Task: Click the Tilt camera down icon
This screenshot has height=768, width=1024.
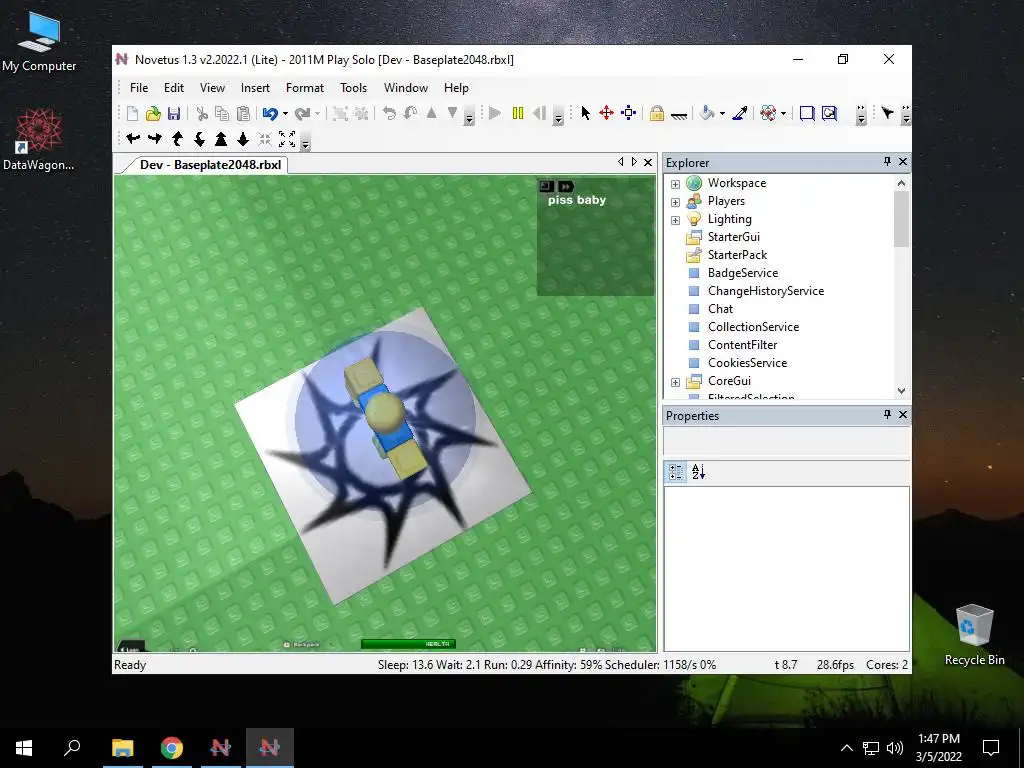Action: click(199, 138)
